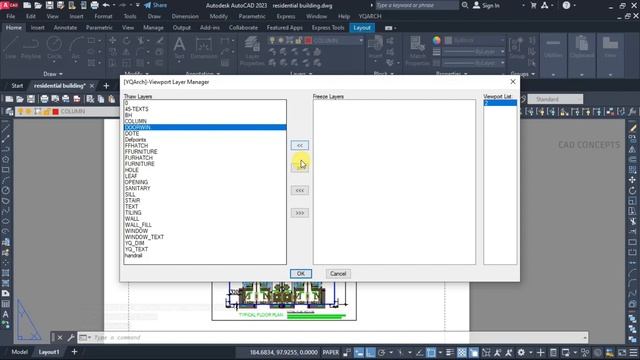Open the command line history dropdown arrow
Screen dimensions: 640x360
click(585, 338)
